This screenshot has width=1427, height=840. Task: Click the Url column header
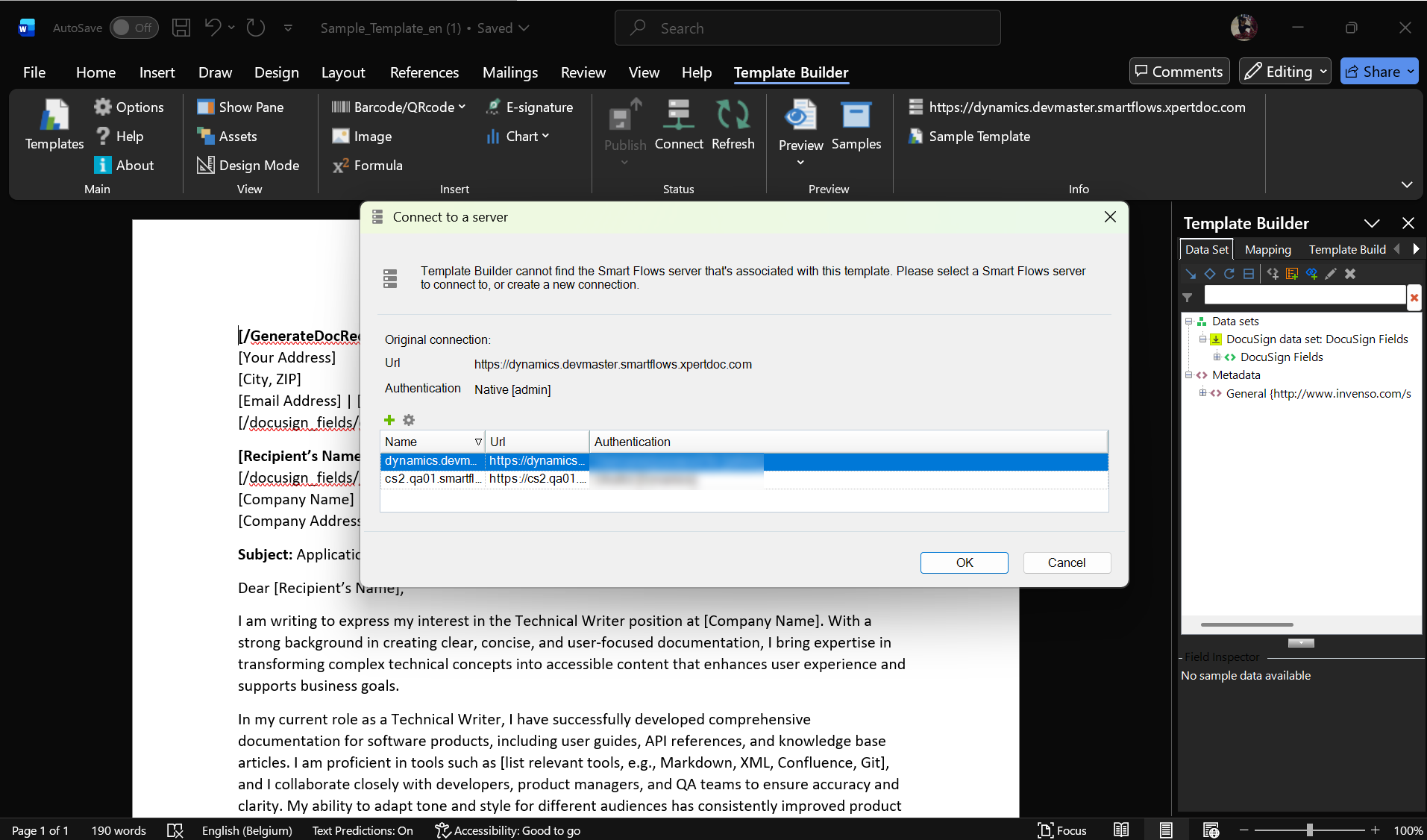(537, 442)
